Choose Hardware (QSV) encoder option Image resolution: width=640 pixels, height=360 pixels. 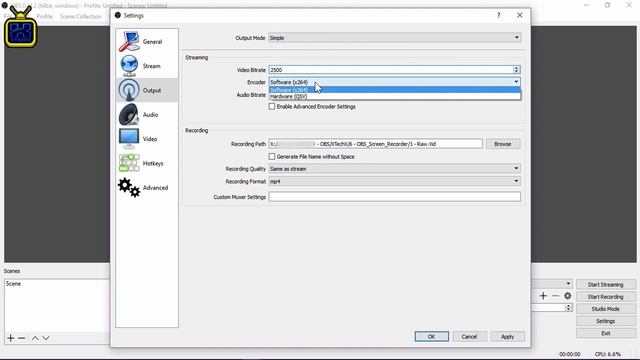394,96
